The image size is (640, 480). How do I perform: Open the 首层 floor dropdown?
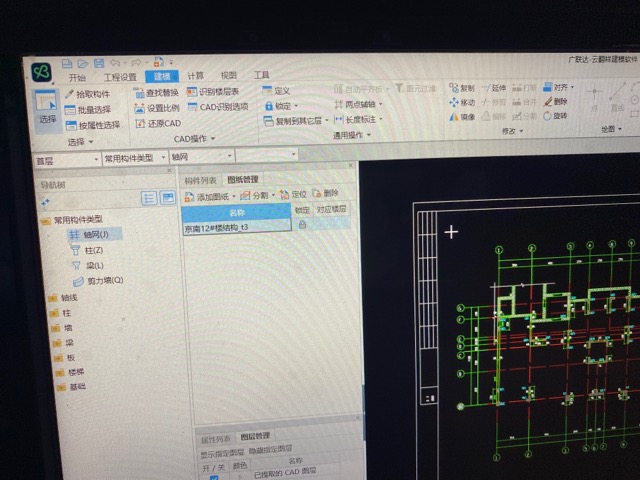tap(67, 160)
